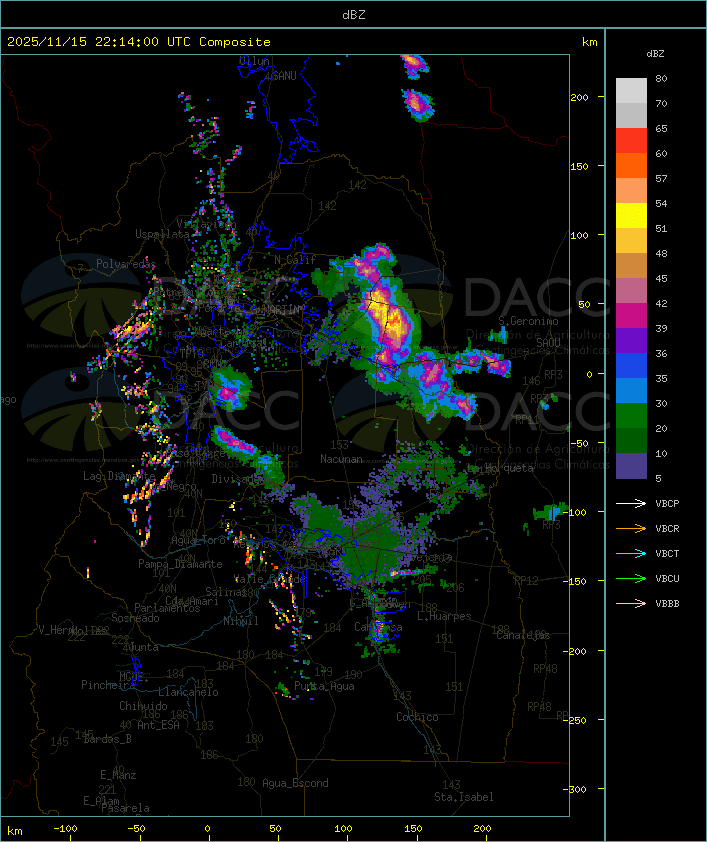Click the pink VBBB arrow icon
The width and height of the screenshot is (707, 842).
click(x=631, y=604)
